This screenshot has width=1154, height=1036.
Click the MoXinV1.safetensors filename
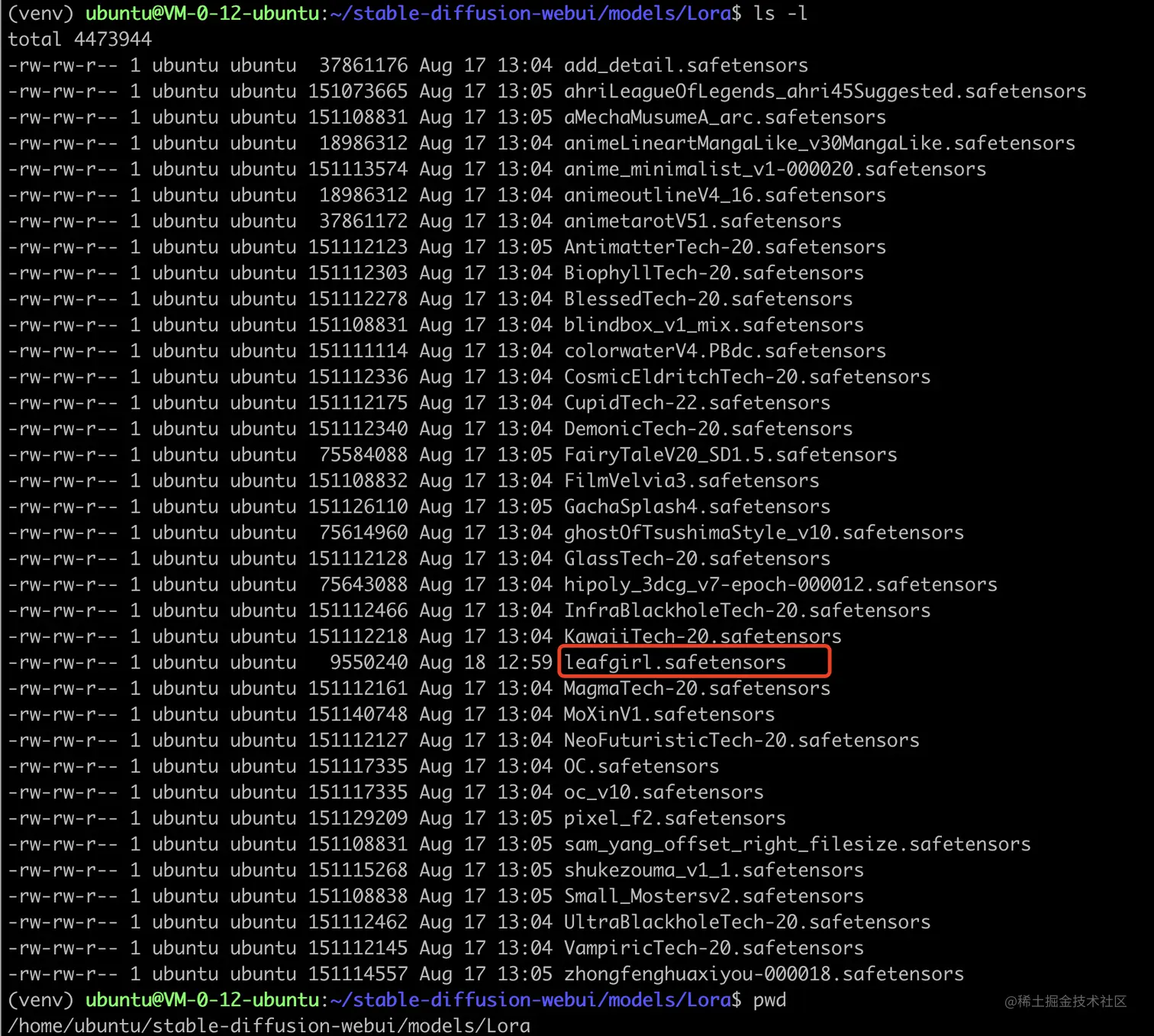click(669, 714)
